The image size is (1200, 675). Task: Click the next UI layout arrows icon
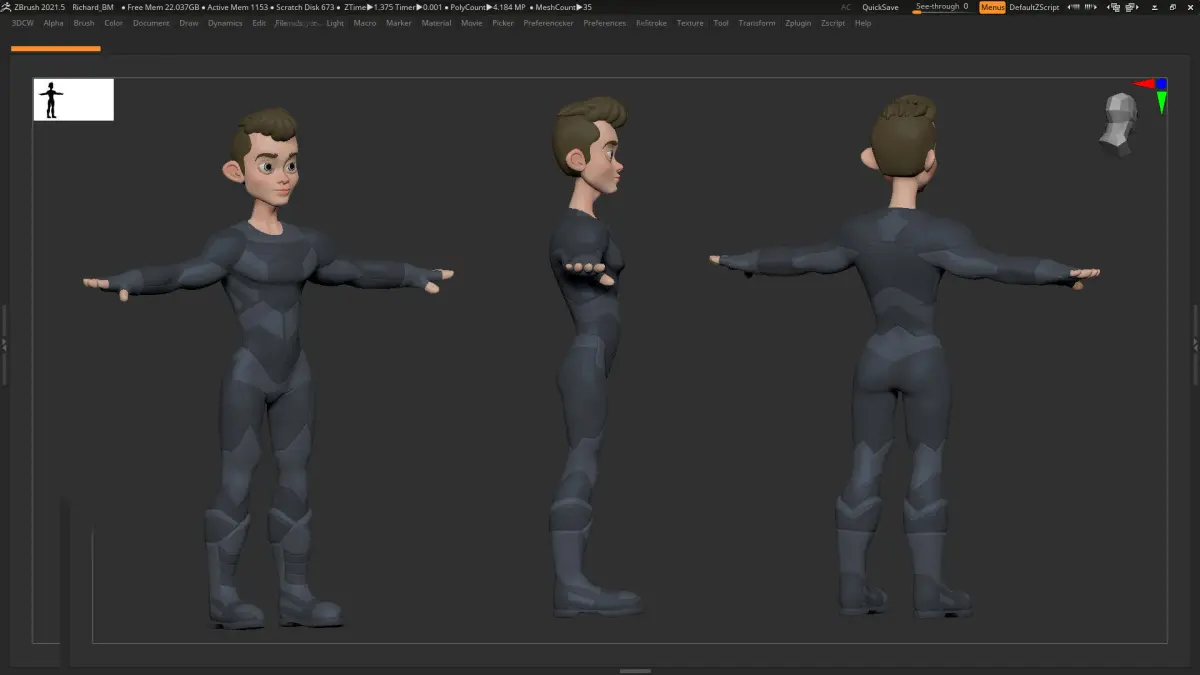coord(1132,7)
